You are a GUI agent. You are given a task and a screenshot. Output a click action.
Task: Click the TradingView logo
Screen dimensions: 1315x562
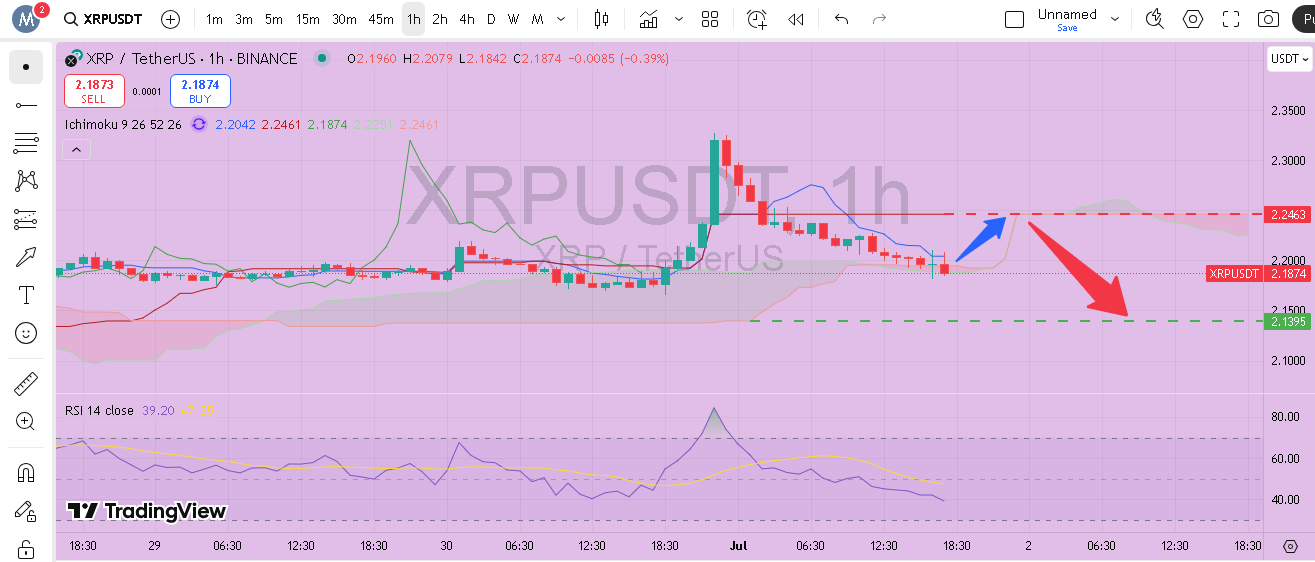pos(146,511)
